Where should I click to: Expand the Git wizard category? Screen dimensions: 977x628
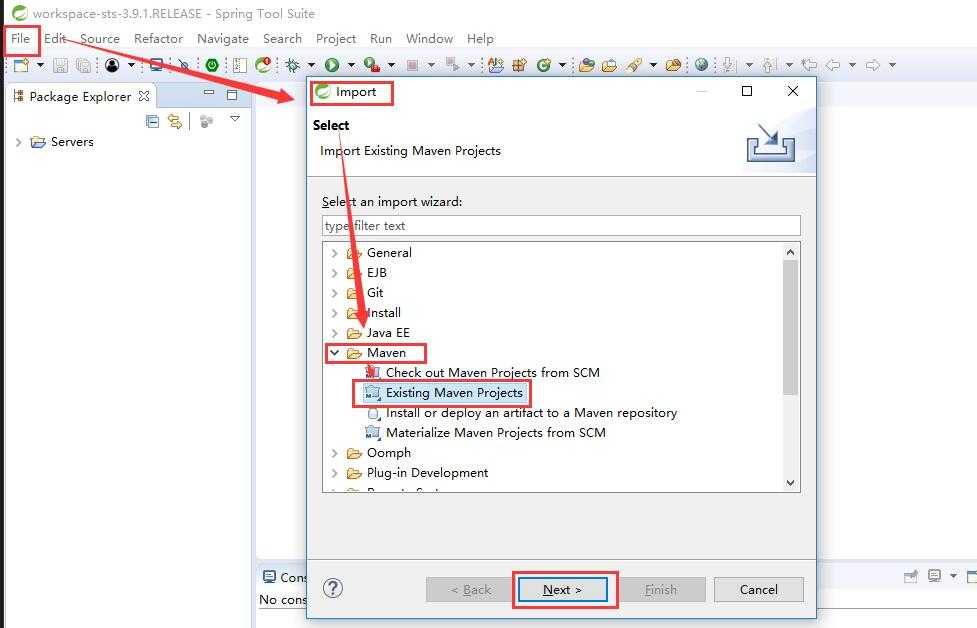pyautogui.click(x=335, y=293)
